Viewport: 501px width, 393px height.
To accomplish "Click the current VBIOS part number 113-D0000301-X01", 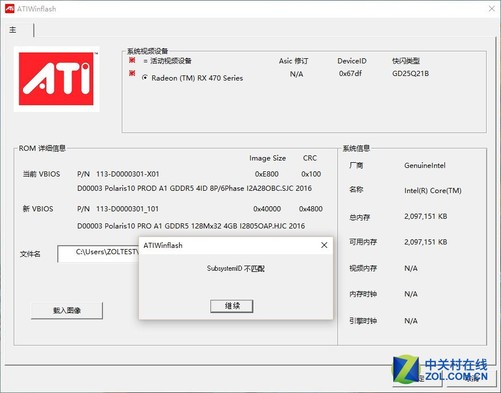I will 128,174.
